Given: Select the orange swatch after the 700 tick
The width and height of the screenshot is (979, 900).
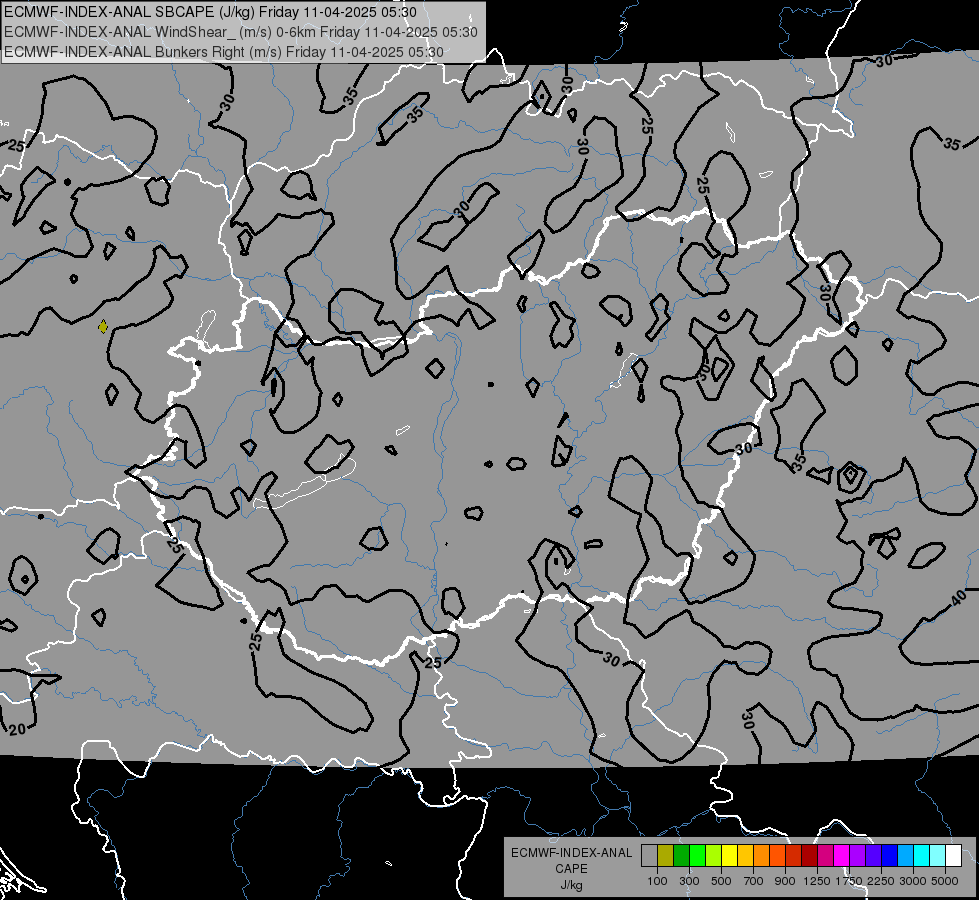Looking at the screenshot, I should point(761,855).
